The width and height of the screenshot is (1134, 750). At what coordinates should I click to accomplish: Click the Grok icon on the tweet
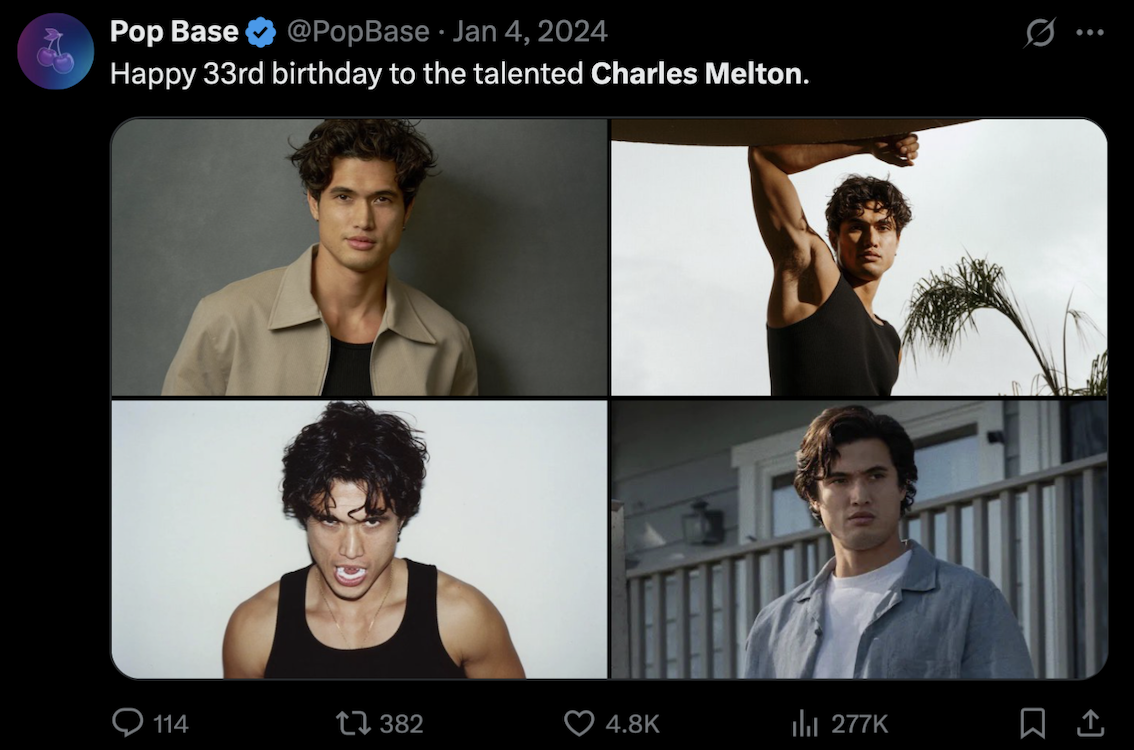coord(1040,33)
